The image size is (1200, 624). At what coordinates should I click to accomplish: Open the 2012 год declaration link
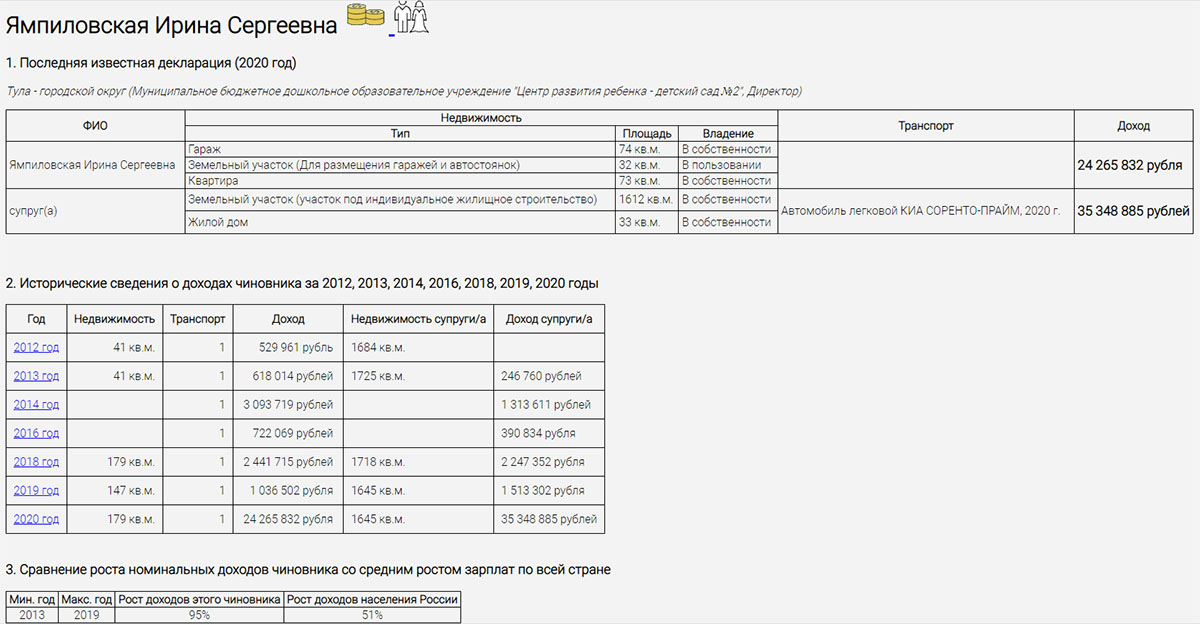(36, 348)
